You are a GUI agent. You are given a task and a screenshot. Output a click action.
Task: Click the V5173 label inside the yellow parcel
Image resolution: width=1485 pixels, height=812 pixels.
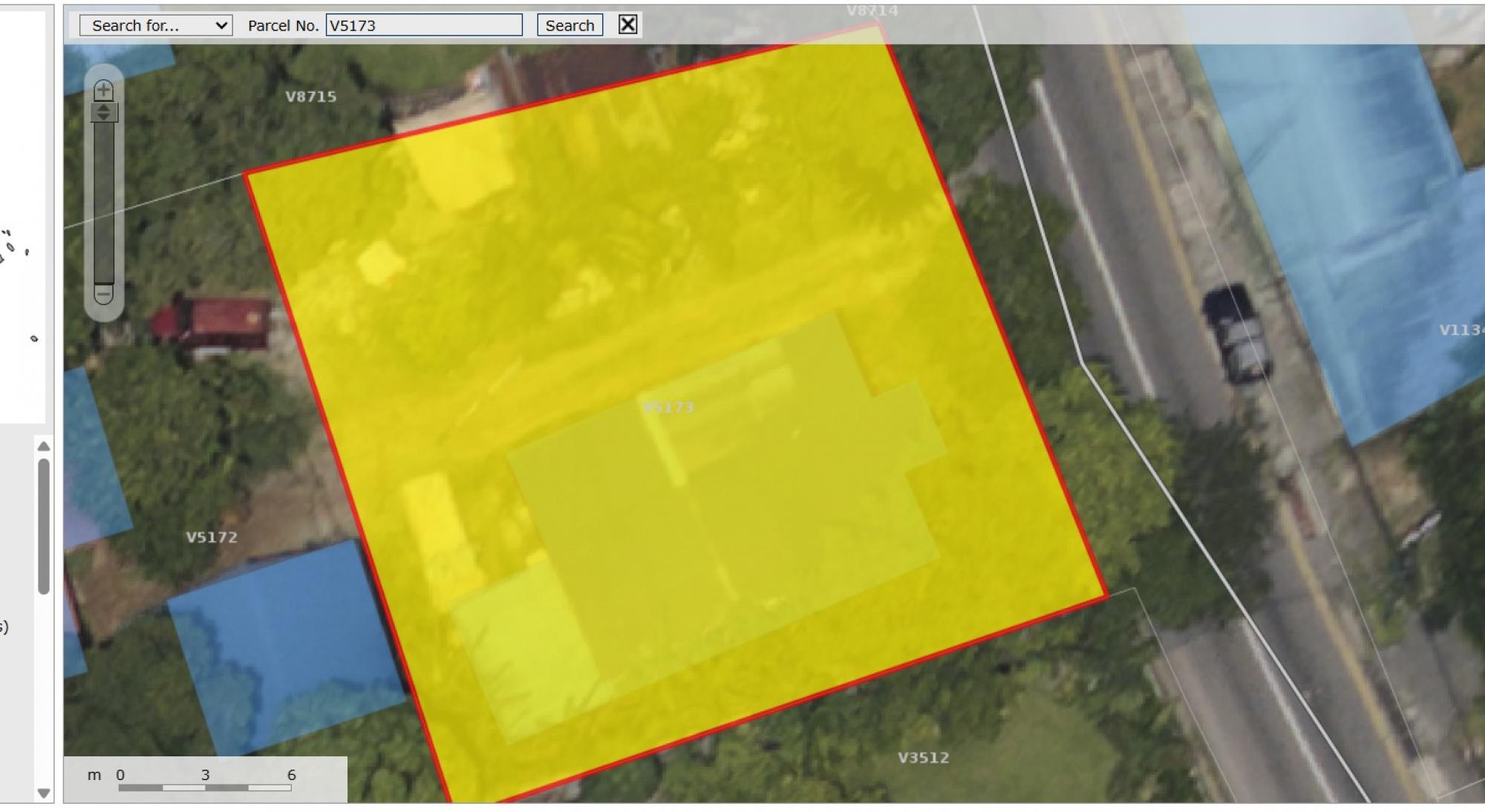coord(668,407)
